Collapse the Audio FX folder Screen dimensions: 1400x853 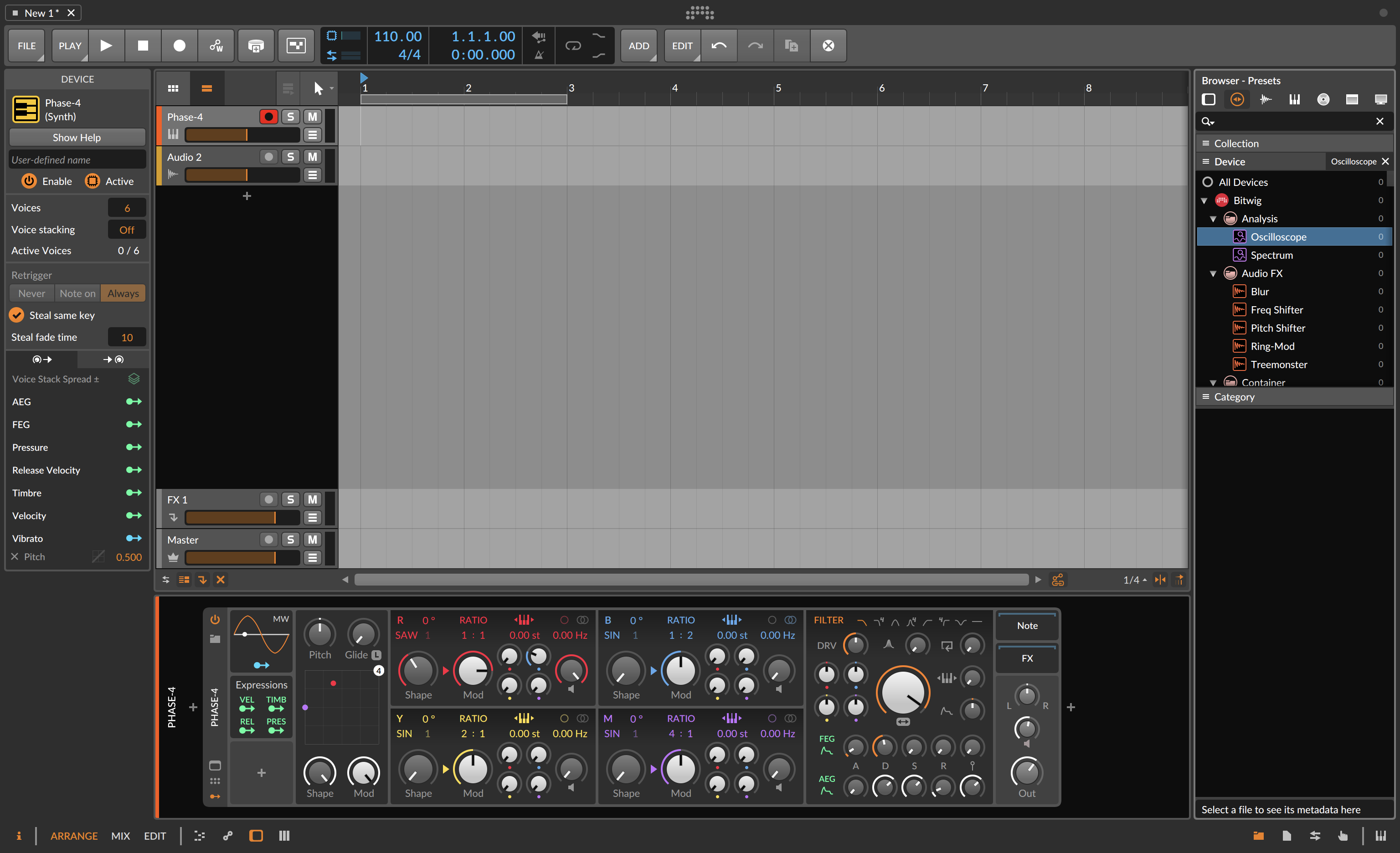1213,273
